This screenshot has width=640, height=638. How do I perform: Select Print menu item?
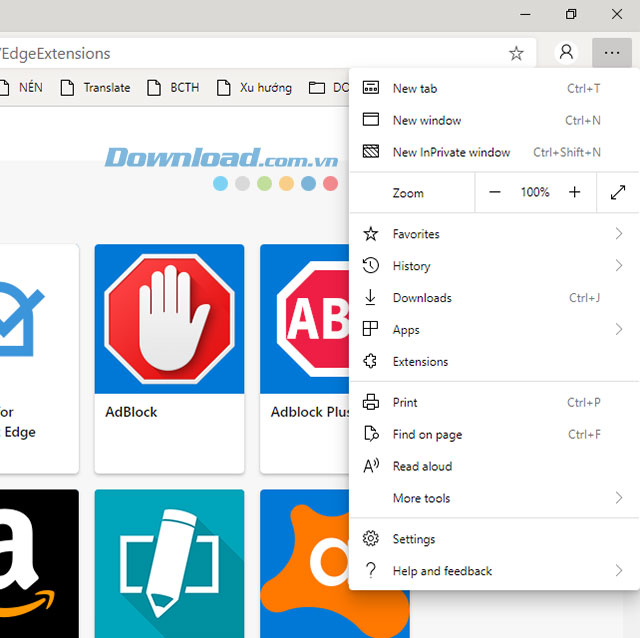coord(494,402)
